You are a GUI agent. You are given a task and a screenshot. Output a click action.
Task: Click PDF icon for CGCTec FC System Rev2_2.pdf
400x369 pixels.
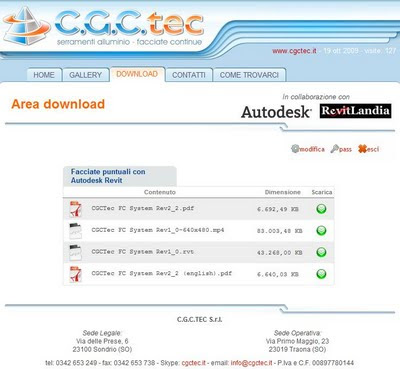[75, 209]
